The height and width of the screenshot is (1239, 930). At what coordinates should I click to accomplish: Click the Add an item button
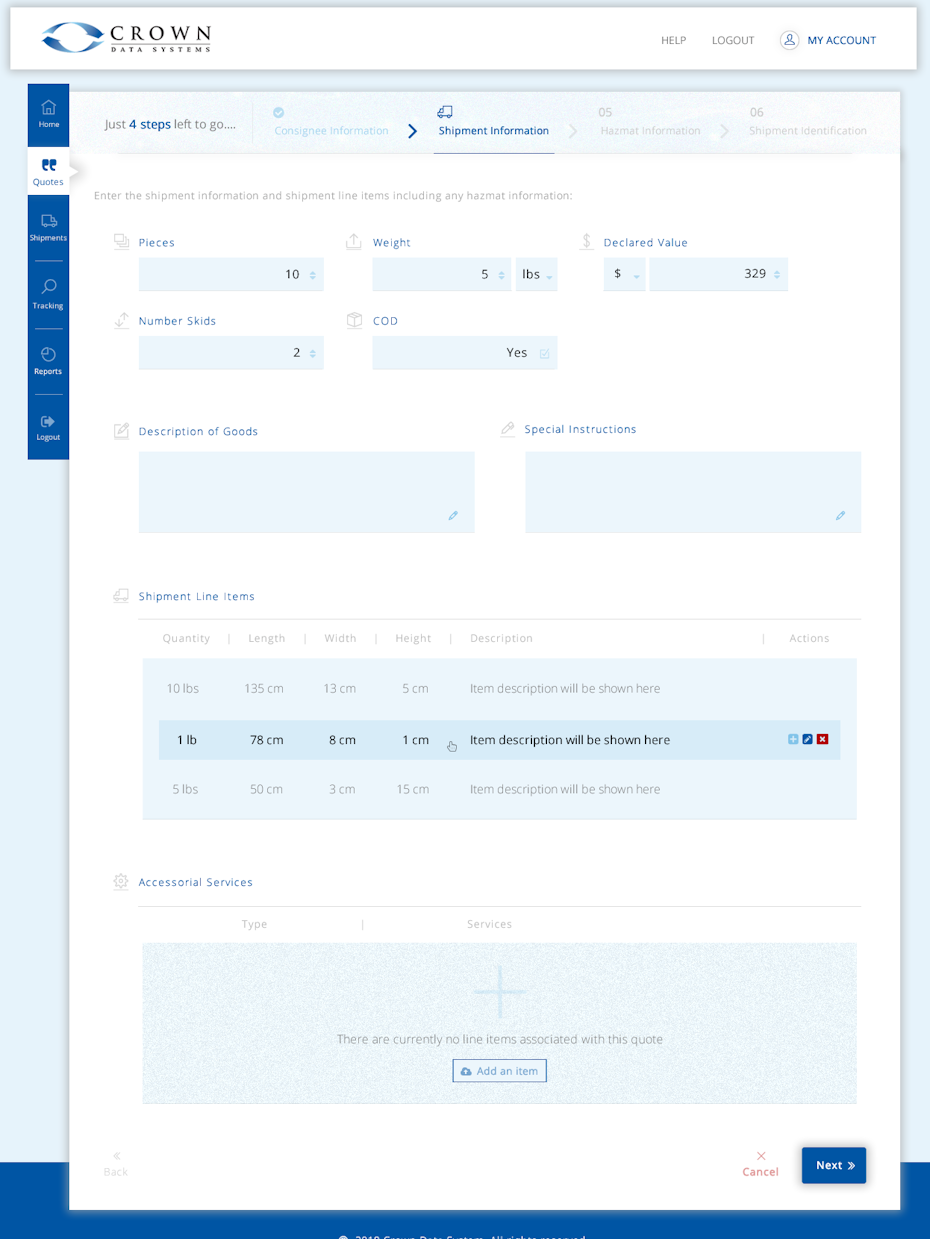coord(499,1071)
